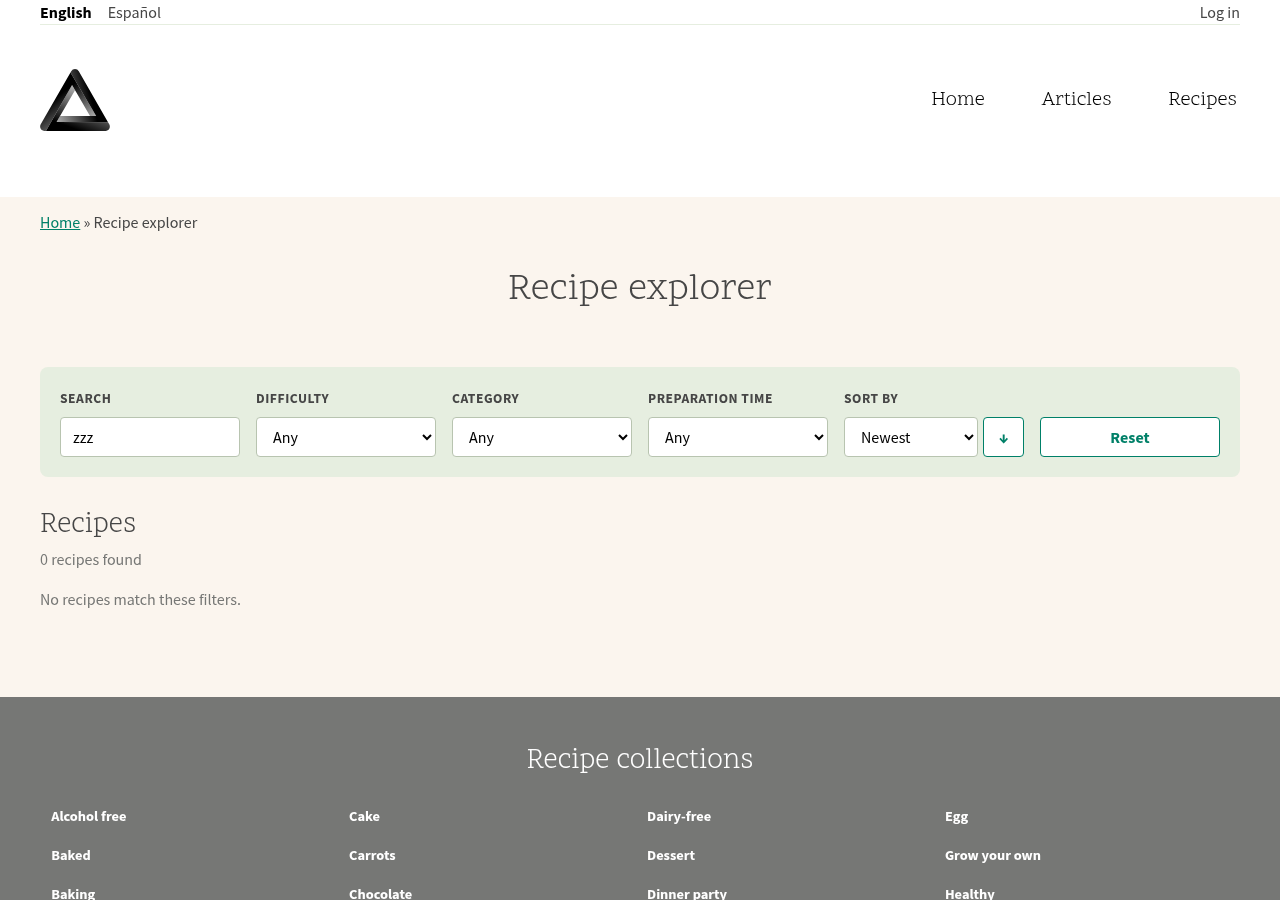This screenshot has width=1280, height=900.
Task: Open the Cake recipe collection
Action: 364,816
